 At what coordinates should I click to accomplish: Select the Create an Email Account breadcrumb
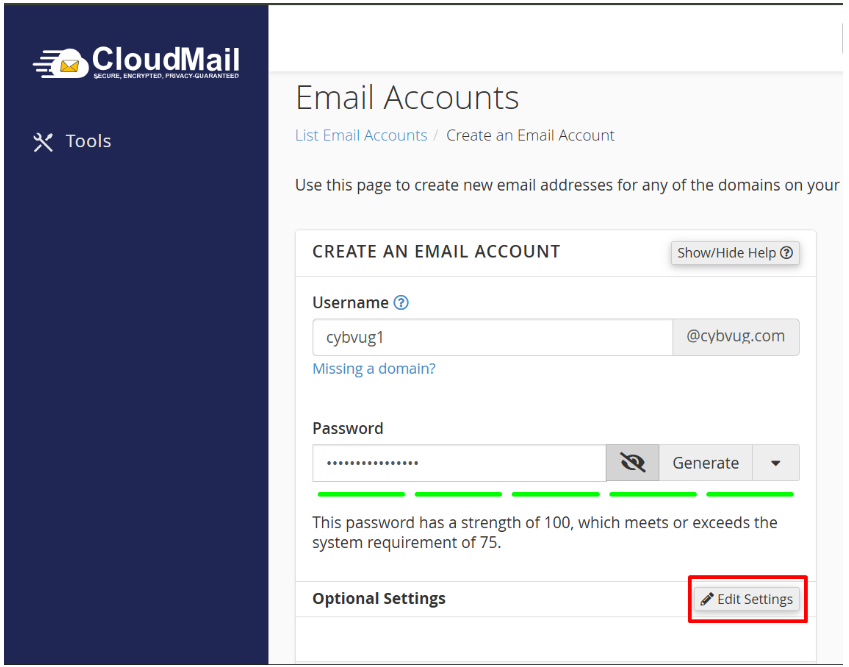(x=530, y=136)
